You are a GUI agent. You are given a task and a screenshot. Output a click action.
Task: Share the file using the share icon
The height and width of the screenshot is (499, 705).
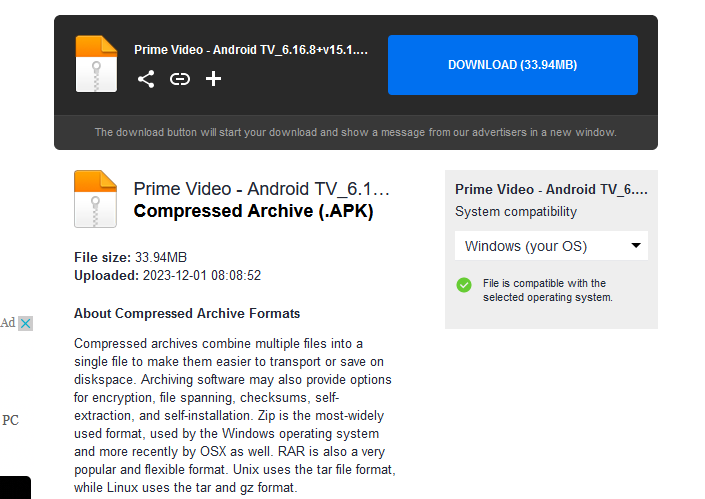click(x=146, y=79)
